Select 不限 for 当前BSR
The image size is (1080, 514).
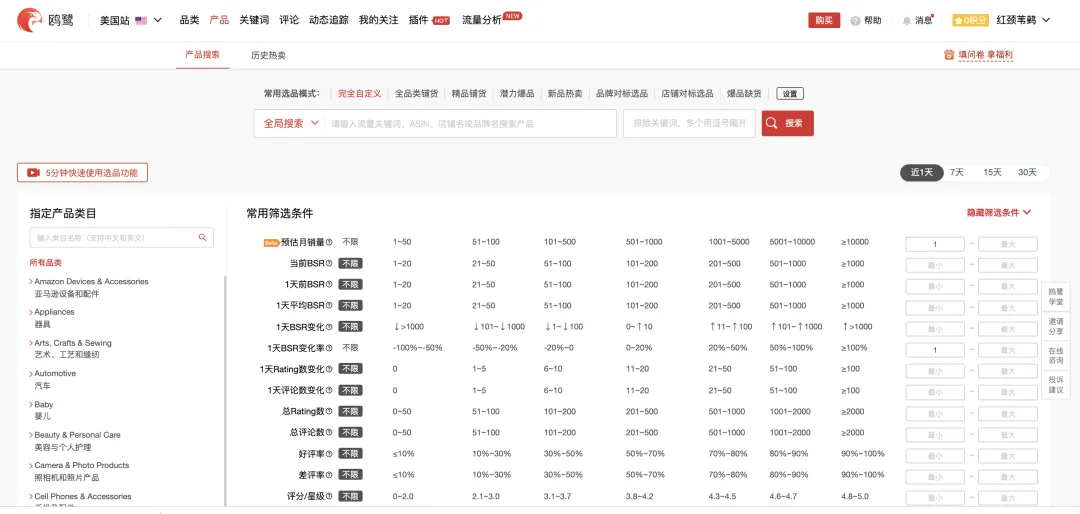(351, 263)
